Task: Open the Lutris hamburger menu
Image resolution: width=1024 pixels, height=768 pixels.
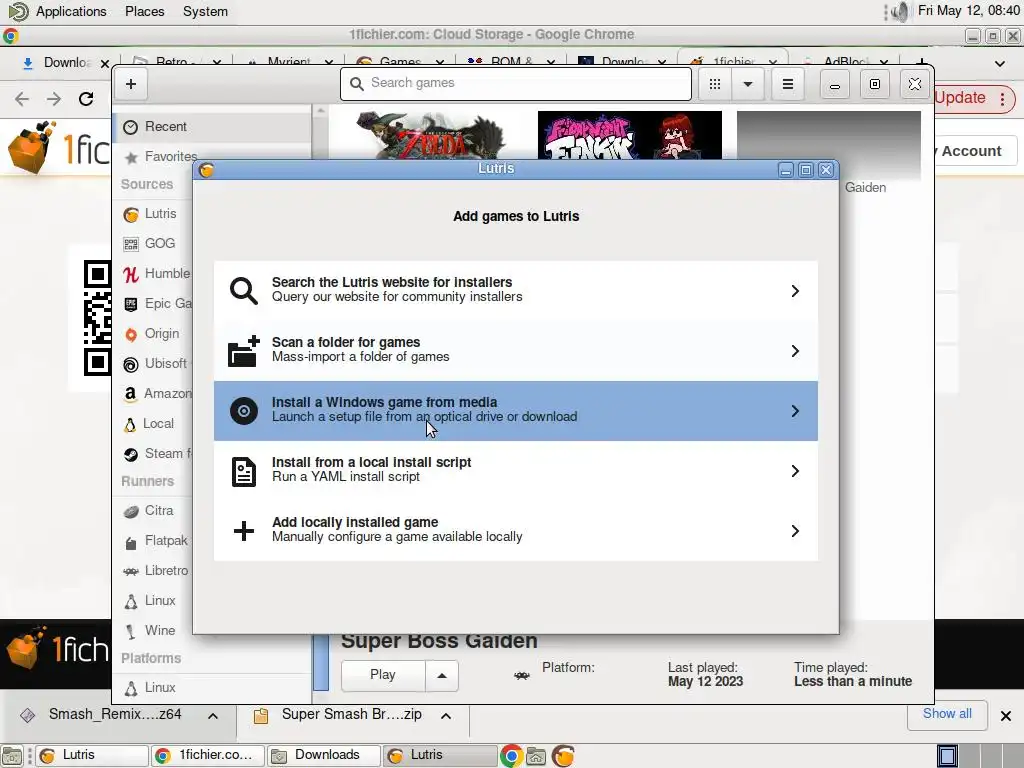Action: tap(788, 84)
